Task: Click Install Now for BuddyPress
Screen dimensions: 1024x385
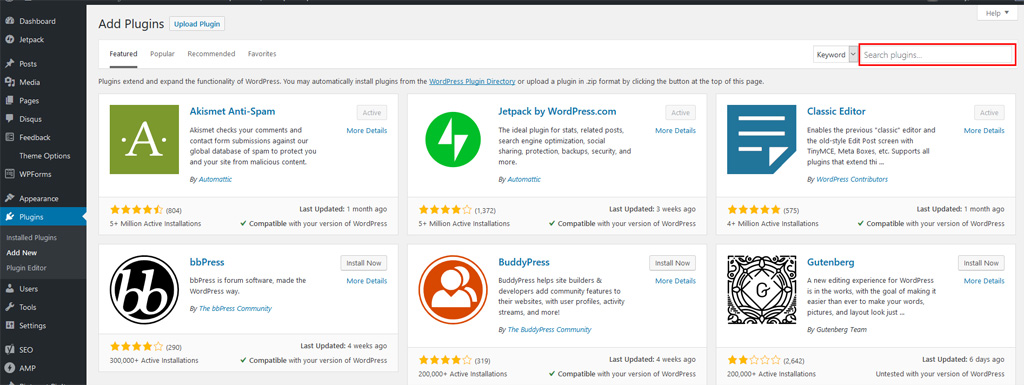Action: pos(673,263)
